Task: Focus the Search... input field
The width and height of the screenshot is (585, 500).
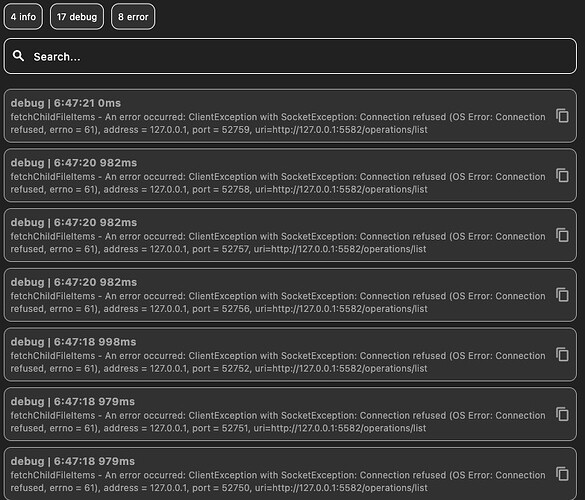Action: (290, 56)
